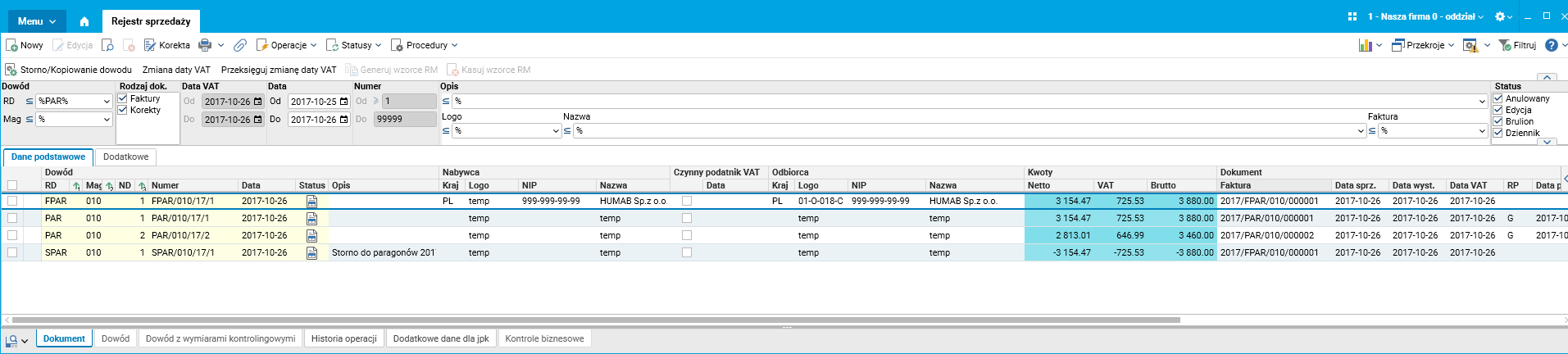Toggle the Anulowany status checkbox

coord(1498,98)
